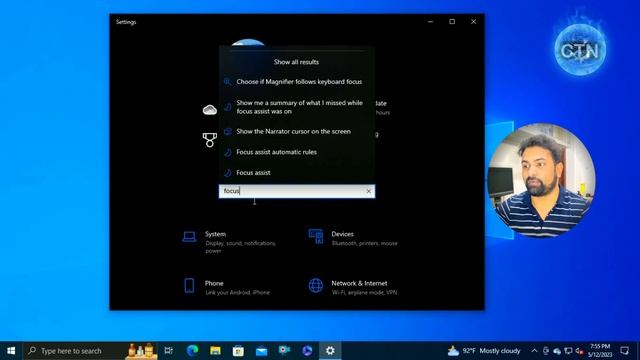Image resolution: width=640 pixels, height=360 pixels.
Task: Click the OneDrive cloud icon in Settings
Action: [x=210, y=110]
